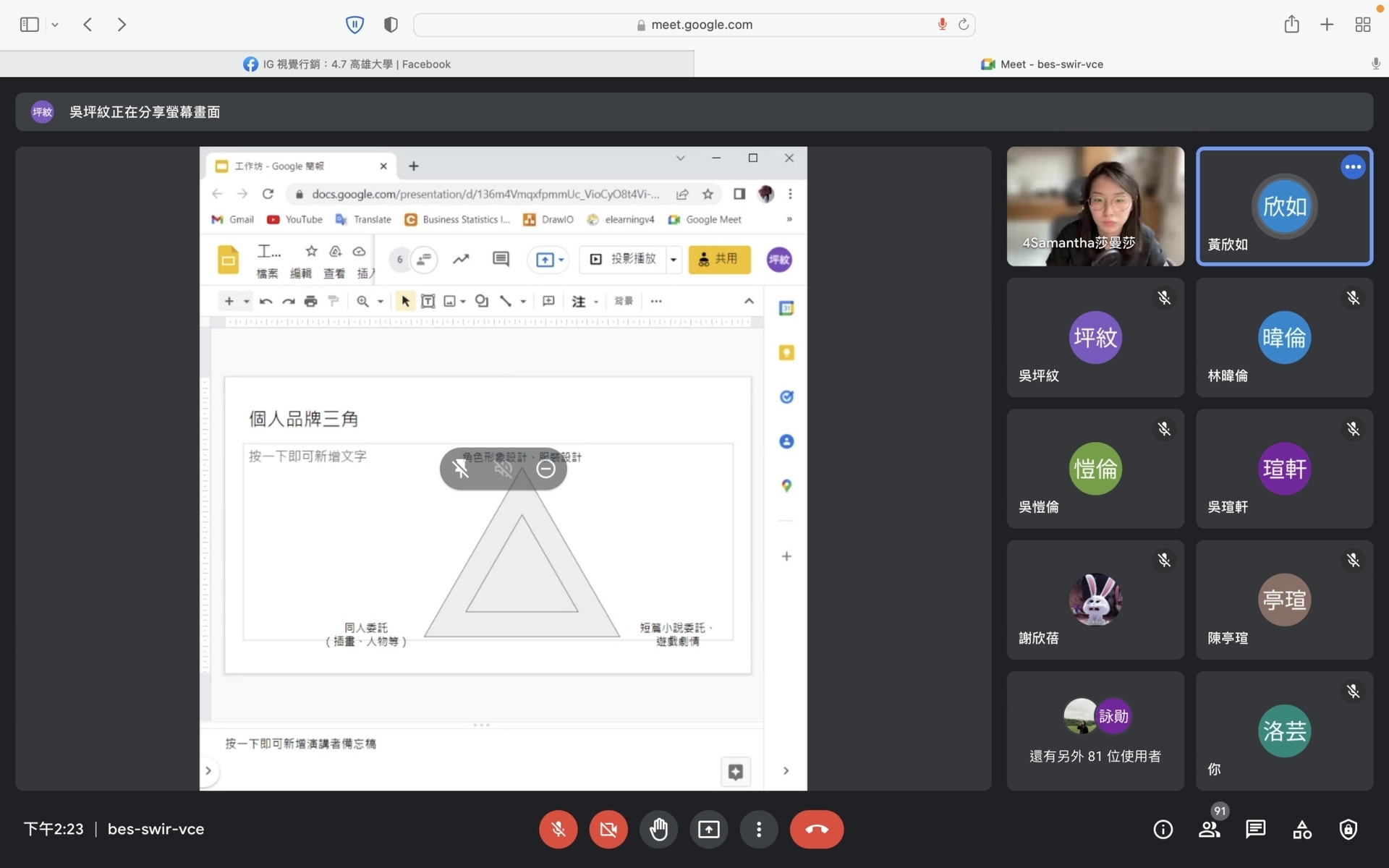Open Meet more options menu
1389x868 pixels.
click(x=759, y=829)
